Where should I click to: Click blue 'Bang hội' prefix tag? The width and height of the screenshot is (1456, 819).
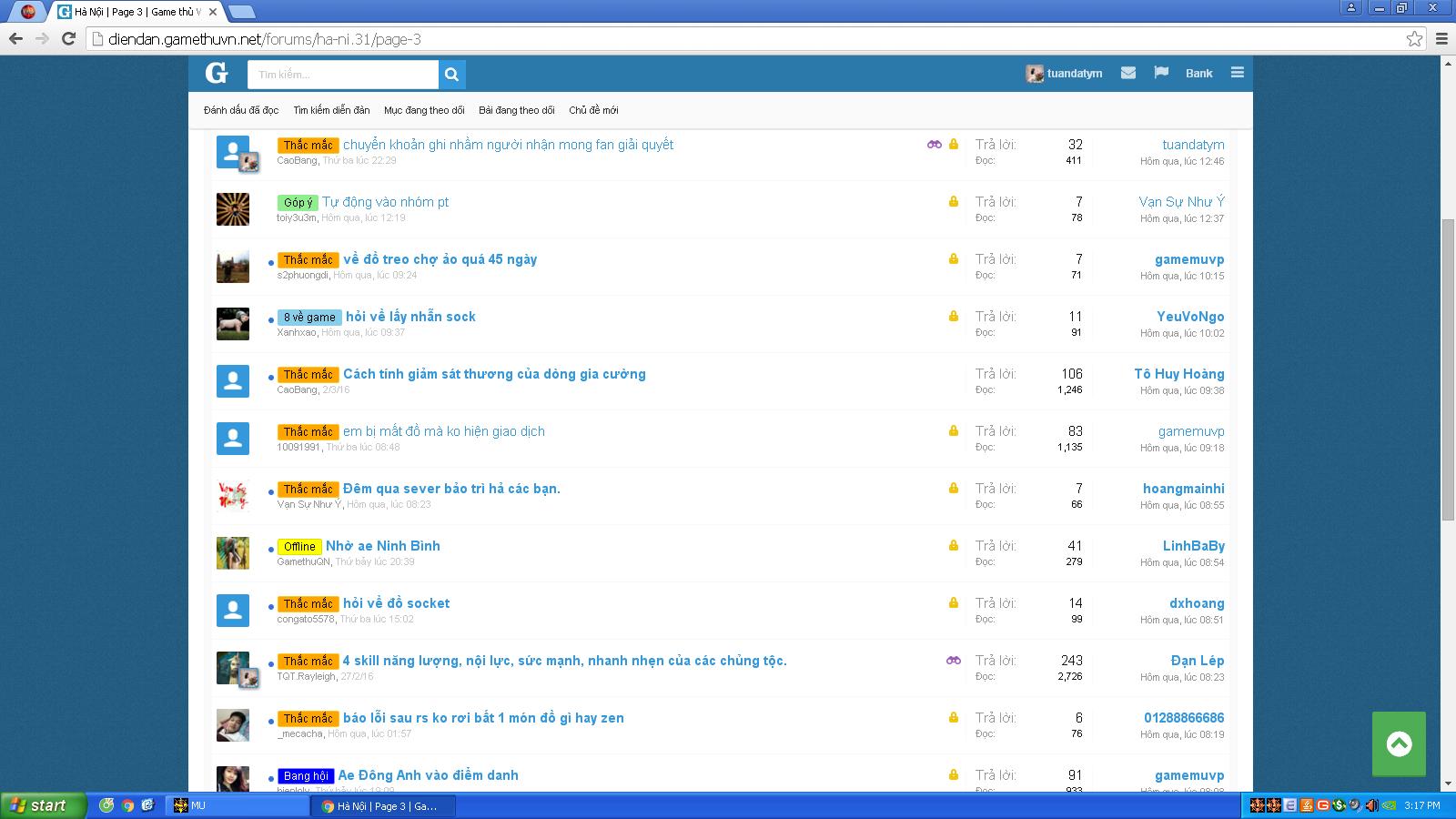(x=306, y=776)
